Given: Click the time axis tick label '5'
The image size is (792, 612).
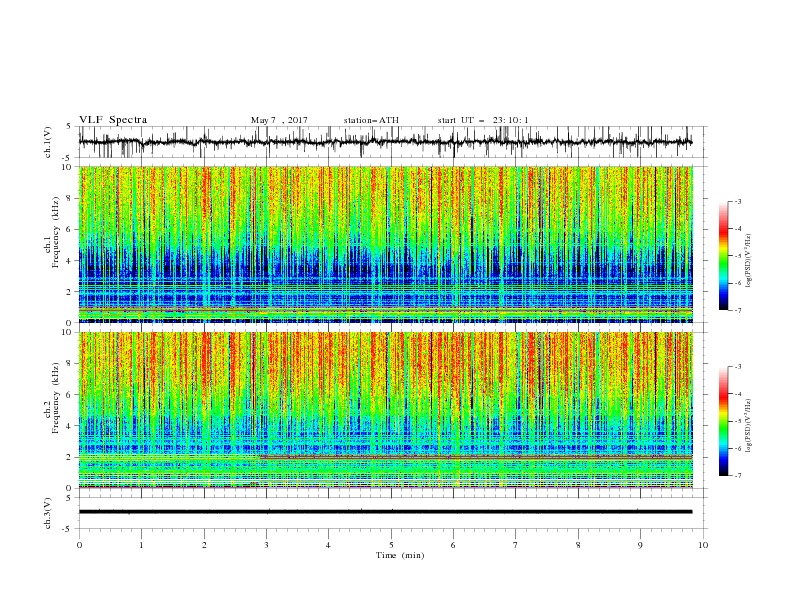Looking at the screenshot, I should pyautogui.click(x=391, y=545).
